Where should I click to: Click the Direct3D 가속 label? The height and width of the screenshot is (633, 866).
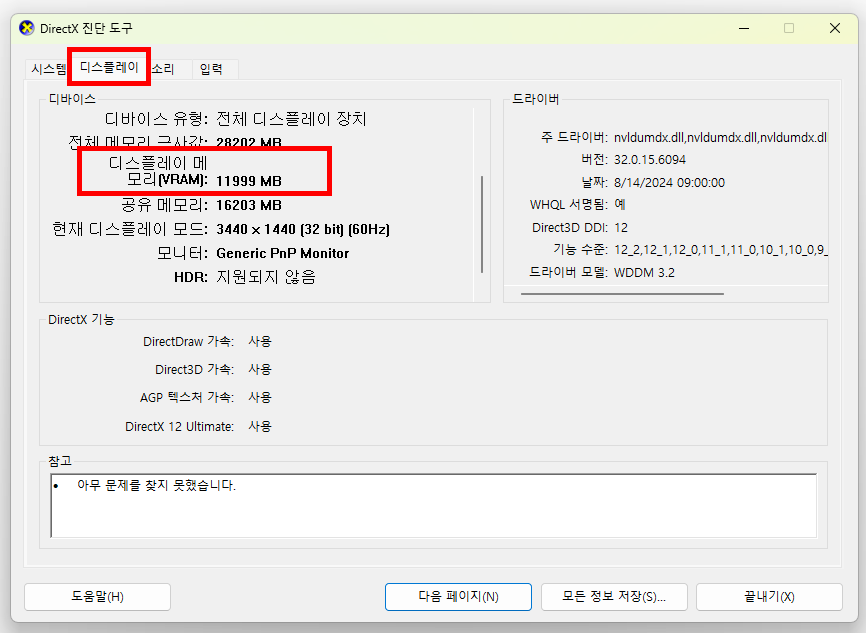194,370
